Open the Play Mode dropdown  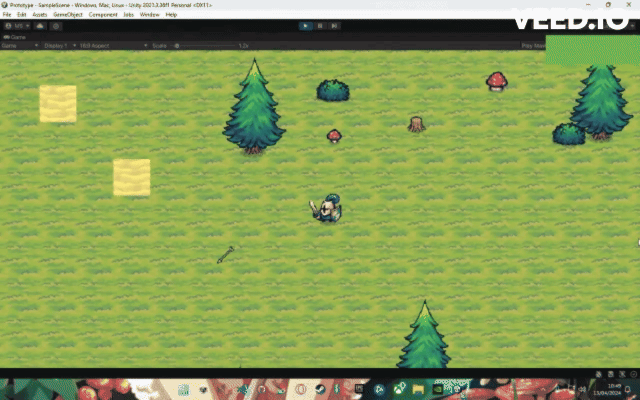(x=533, y=46)
